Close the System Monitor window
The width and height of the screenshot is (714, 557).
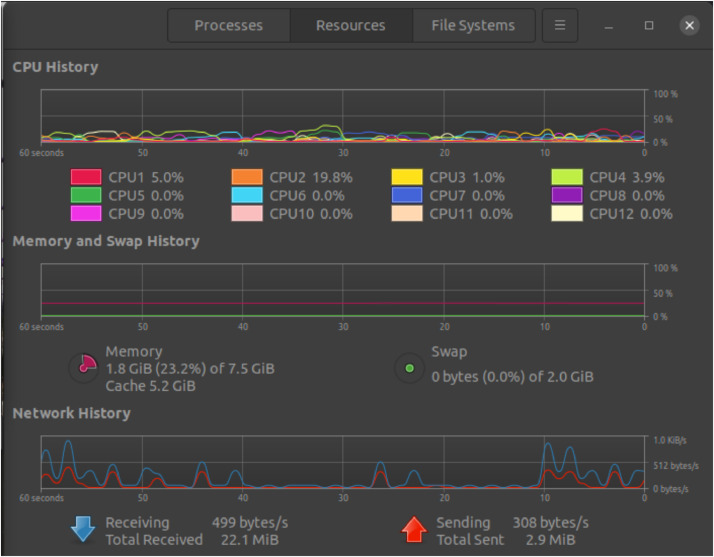pos(689,26)
